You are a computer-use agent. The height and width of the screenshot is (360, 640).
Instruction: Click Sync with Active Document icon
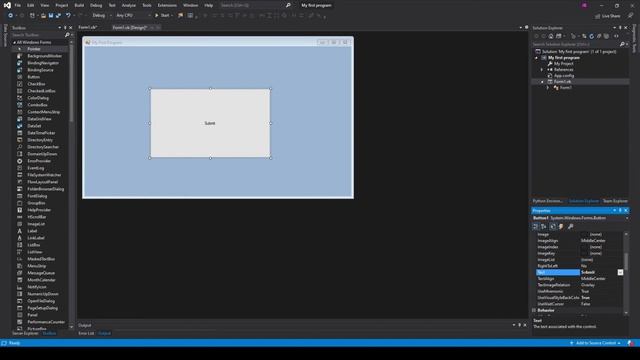coord(584,36)
